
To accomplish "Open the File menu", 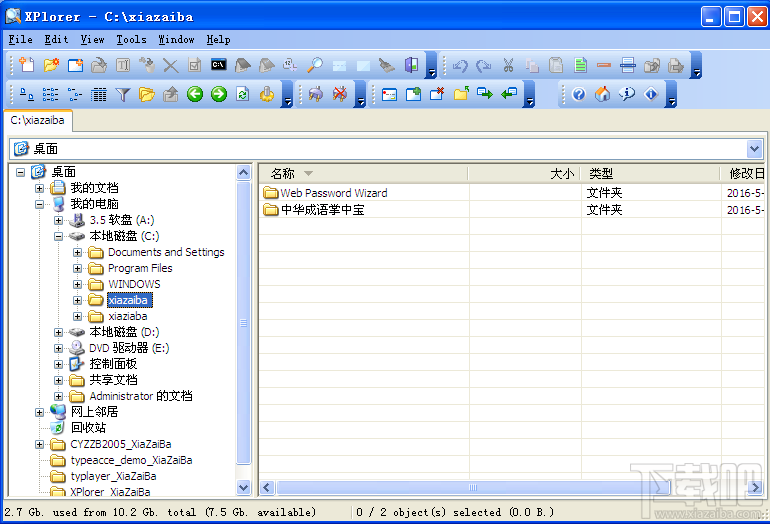I will point(21,39).
